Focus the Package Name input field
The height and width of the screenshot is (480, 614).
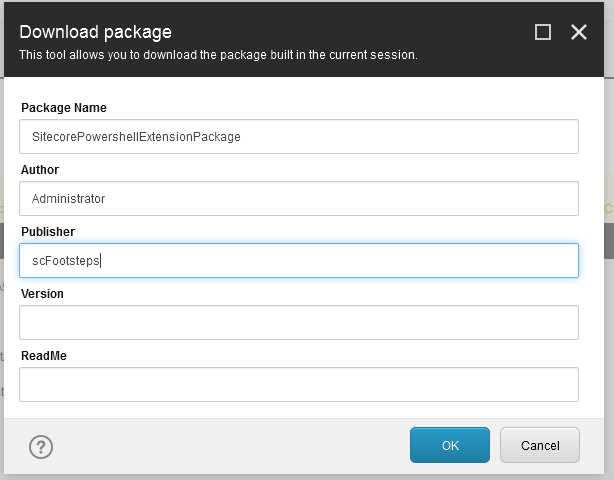[x=299, y=137]
